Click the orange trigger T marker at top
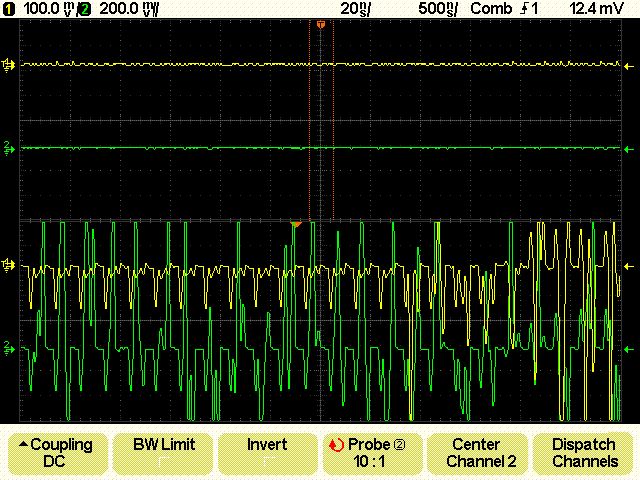Viewport: 640px width, 480px height. (x=321, y=24)
